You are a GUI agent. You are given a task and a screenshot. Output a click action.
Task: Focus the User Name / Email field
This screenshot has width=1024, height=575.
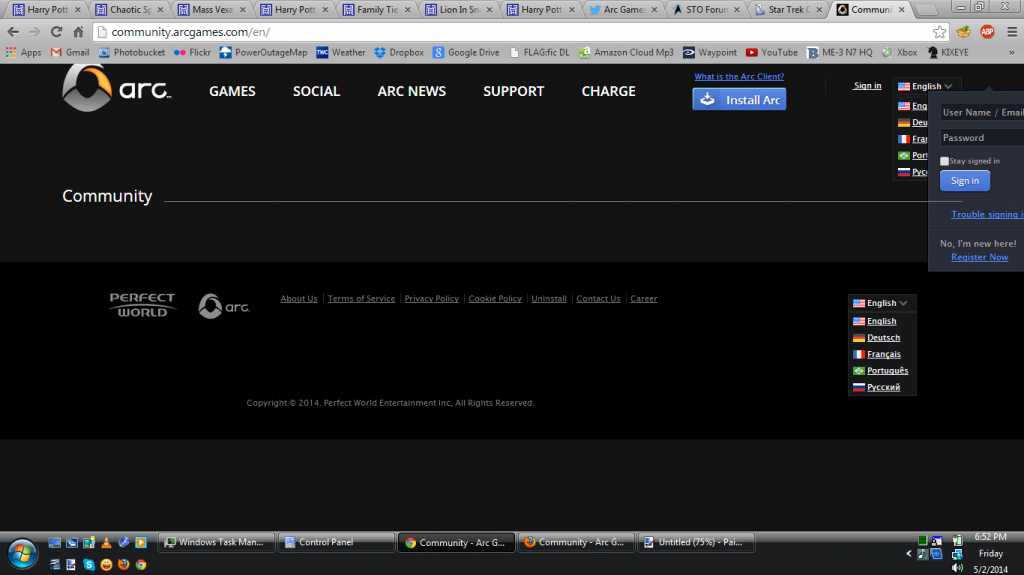(x=982, y=112)
